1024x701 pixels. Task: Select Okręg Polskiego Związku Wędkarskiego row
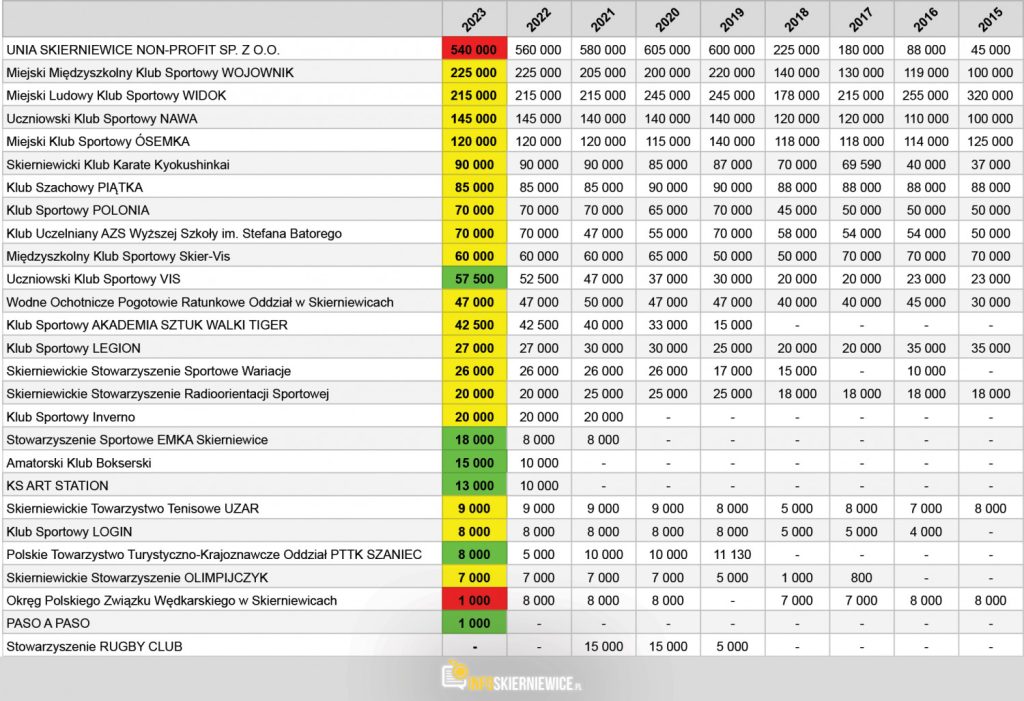point(172,600)
